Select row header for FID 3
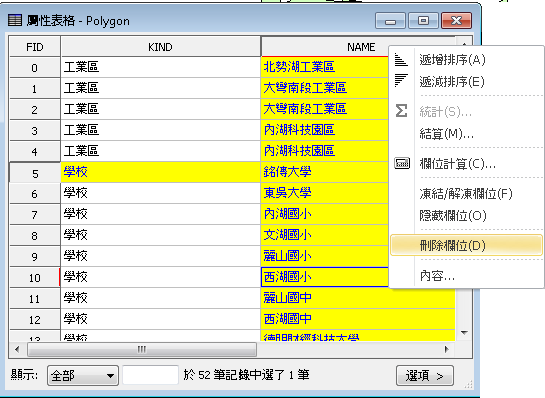This screenshot has width=545, height=398. tap(35, 131)
